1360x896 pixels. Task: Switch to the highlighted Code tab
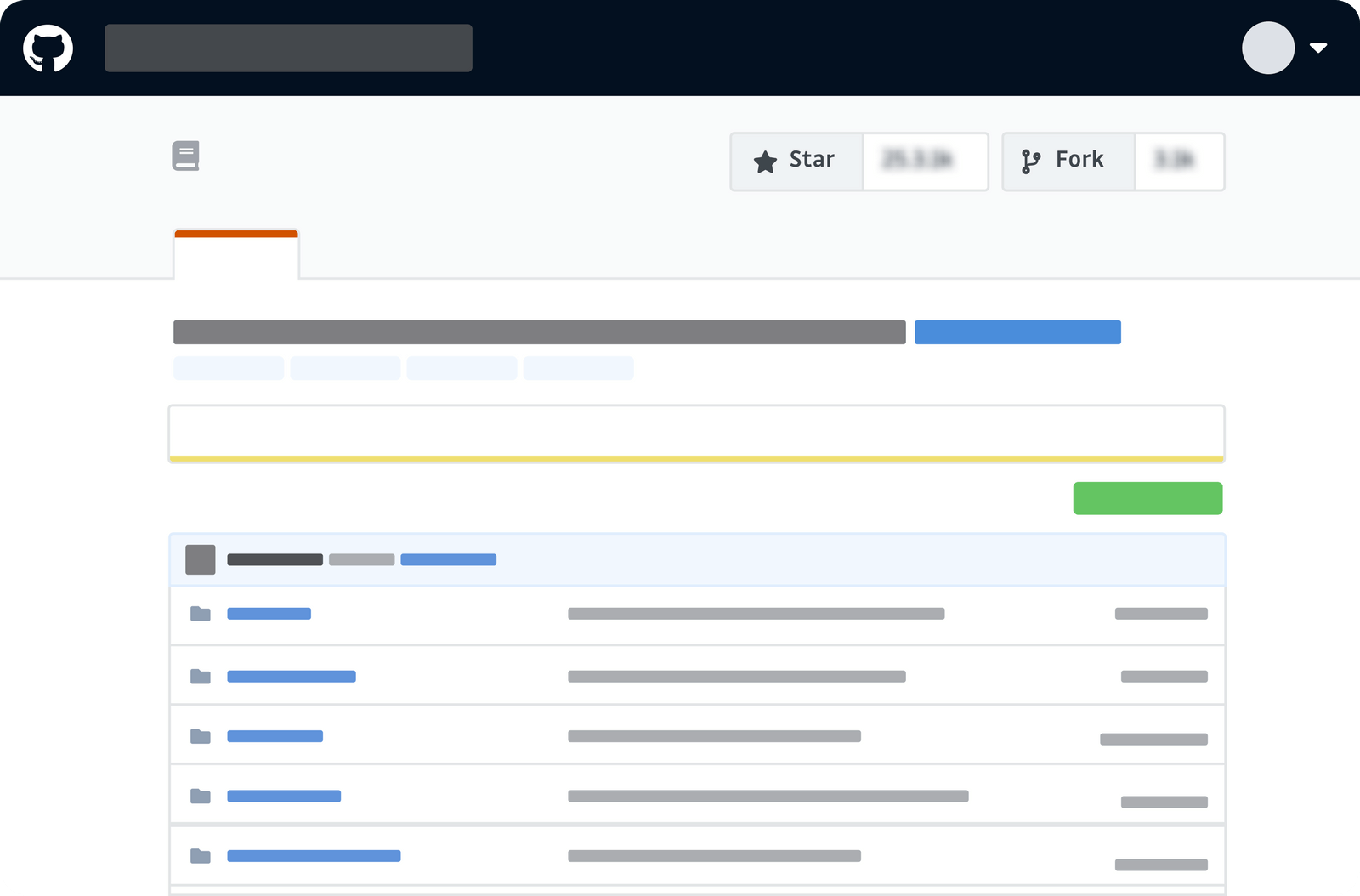coord(235,255)
